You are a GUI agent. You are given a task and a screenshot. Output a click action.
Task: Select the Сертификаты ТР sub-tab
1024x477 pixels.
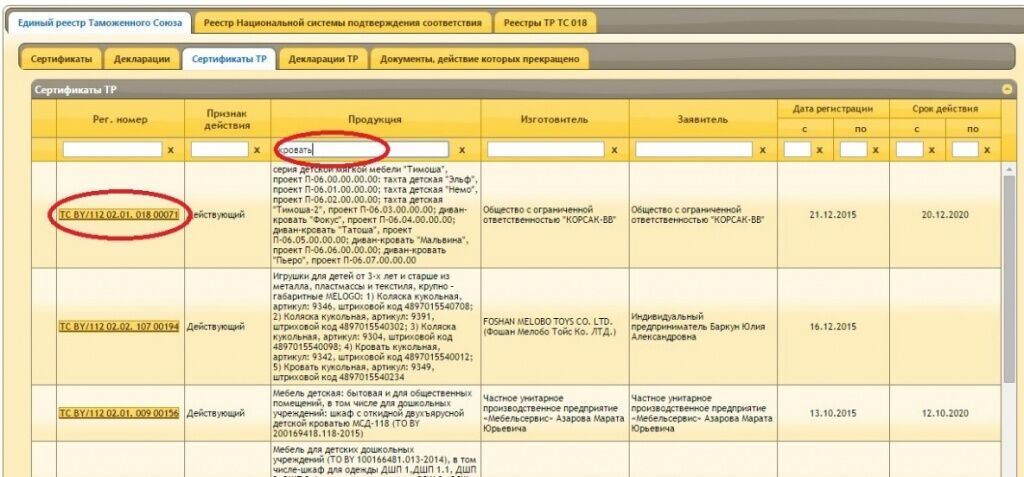point(229,59)
